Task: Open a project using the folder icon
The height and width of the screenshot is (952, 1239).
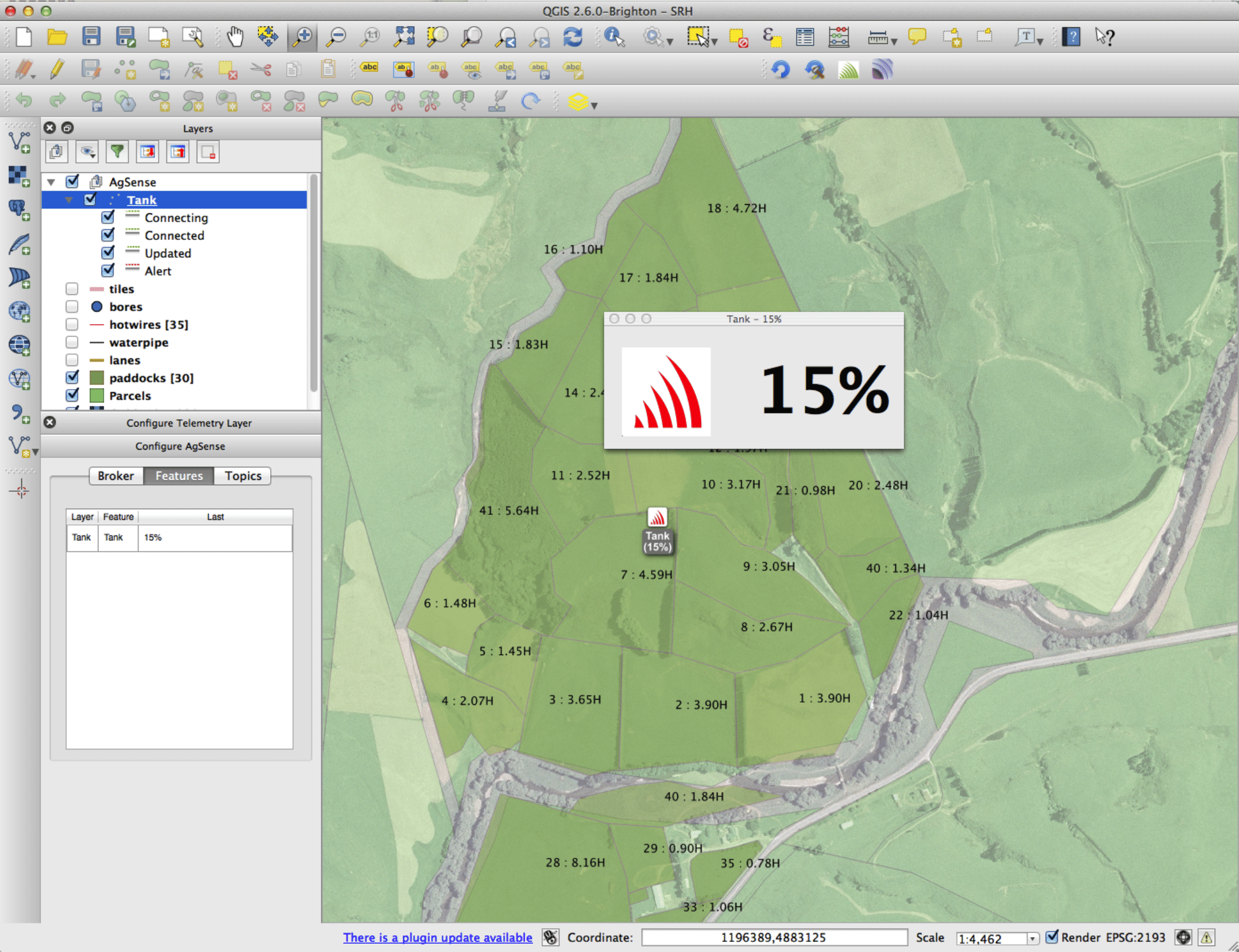Action: click(x=57, y=37)
